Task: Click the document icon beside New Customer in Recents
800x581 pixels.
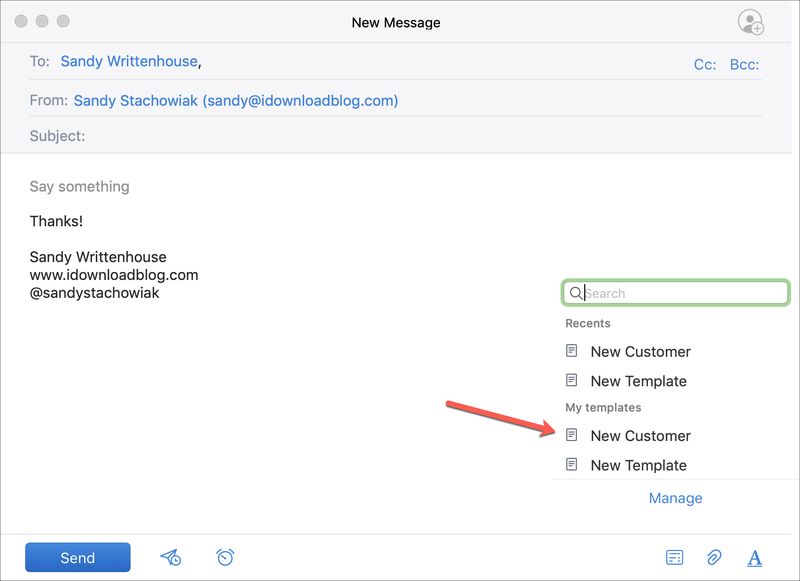Action: point(571,351)
